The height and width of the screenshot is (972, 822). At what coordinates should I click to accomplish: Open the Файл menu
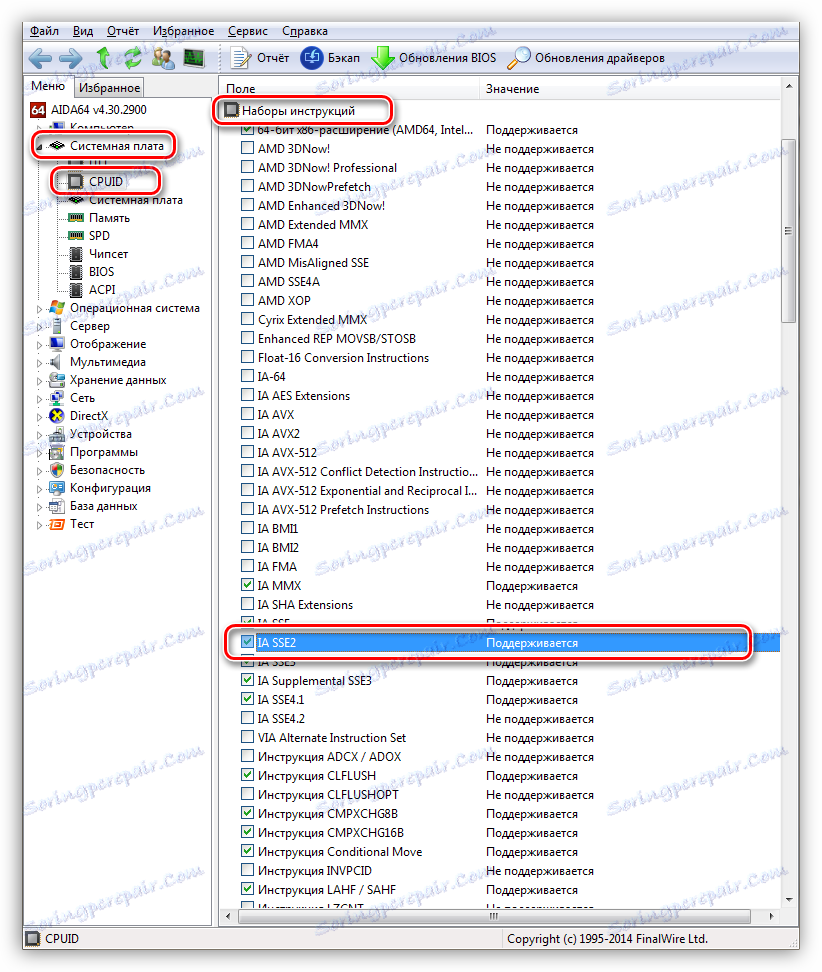point(45,31)
